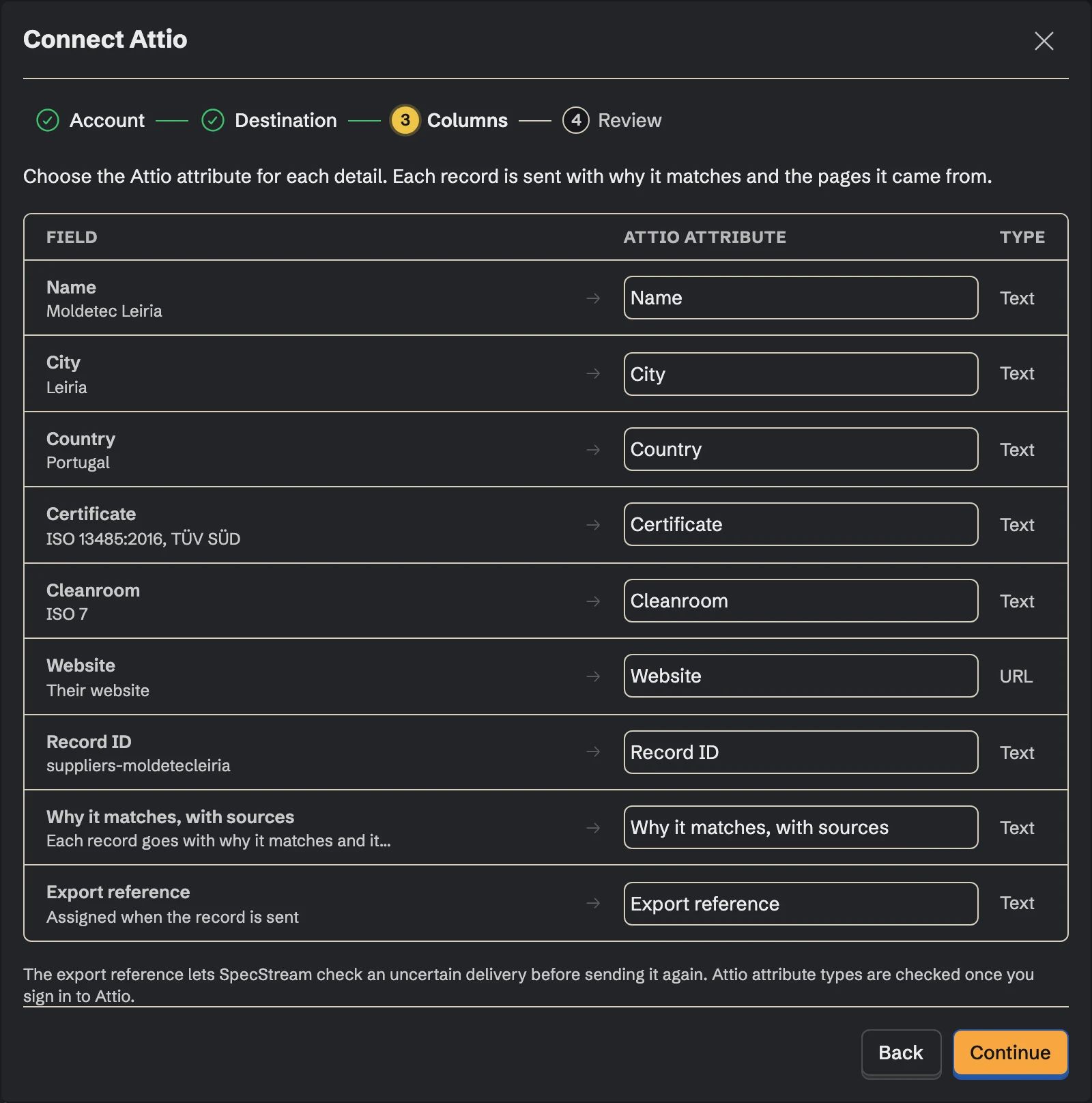Click the Back button
1092x1103 pixels.
(901, 1052)
